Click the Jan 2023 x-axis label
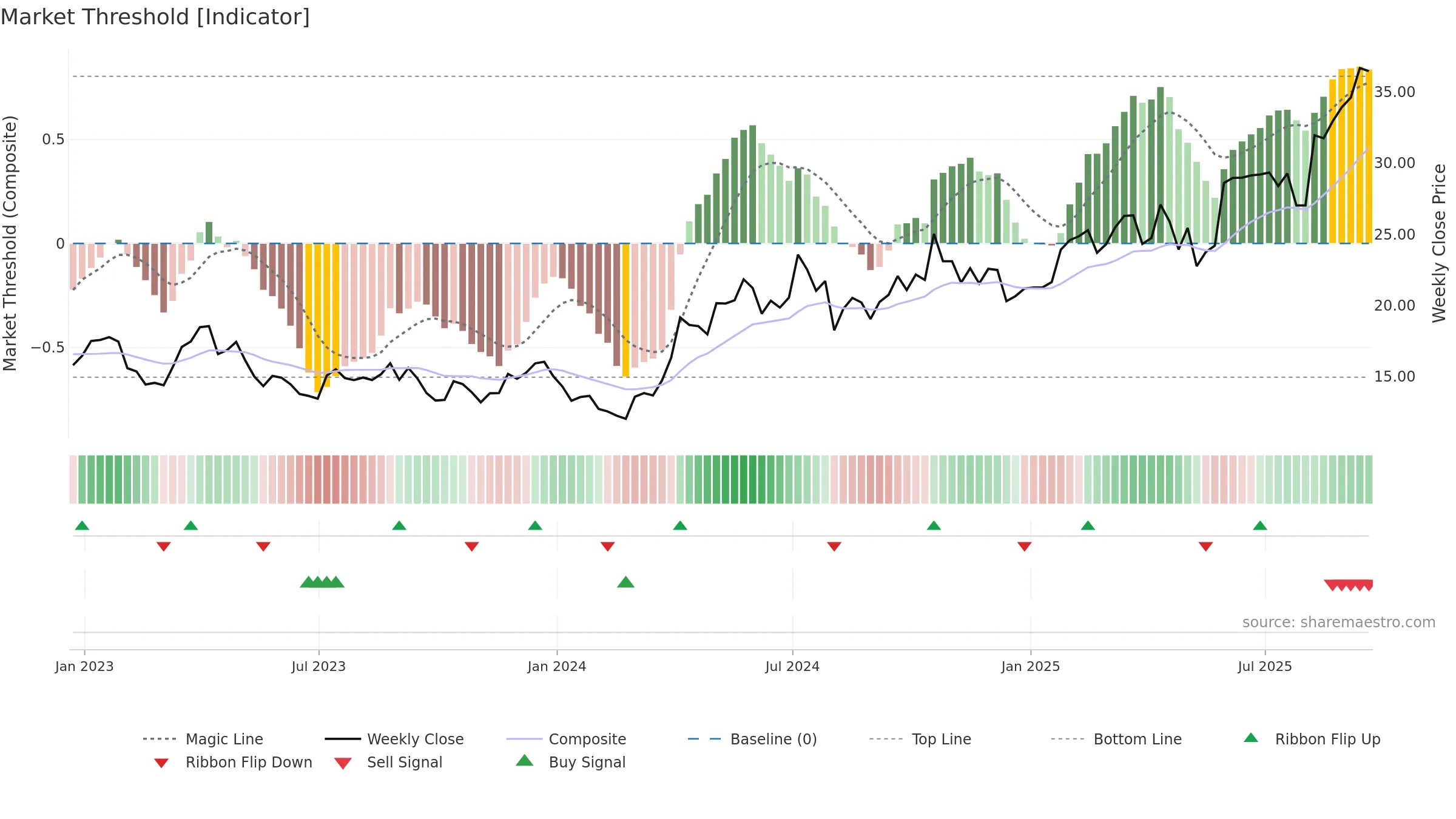Screen dimensions: 1456x819 [x=84, y=666]
